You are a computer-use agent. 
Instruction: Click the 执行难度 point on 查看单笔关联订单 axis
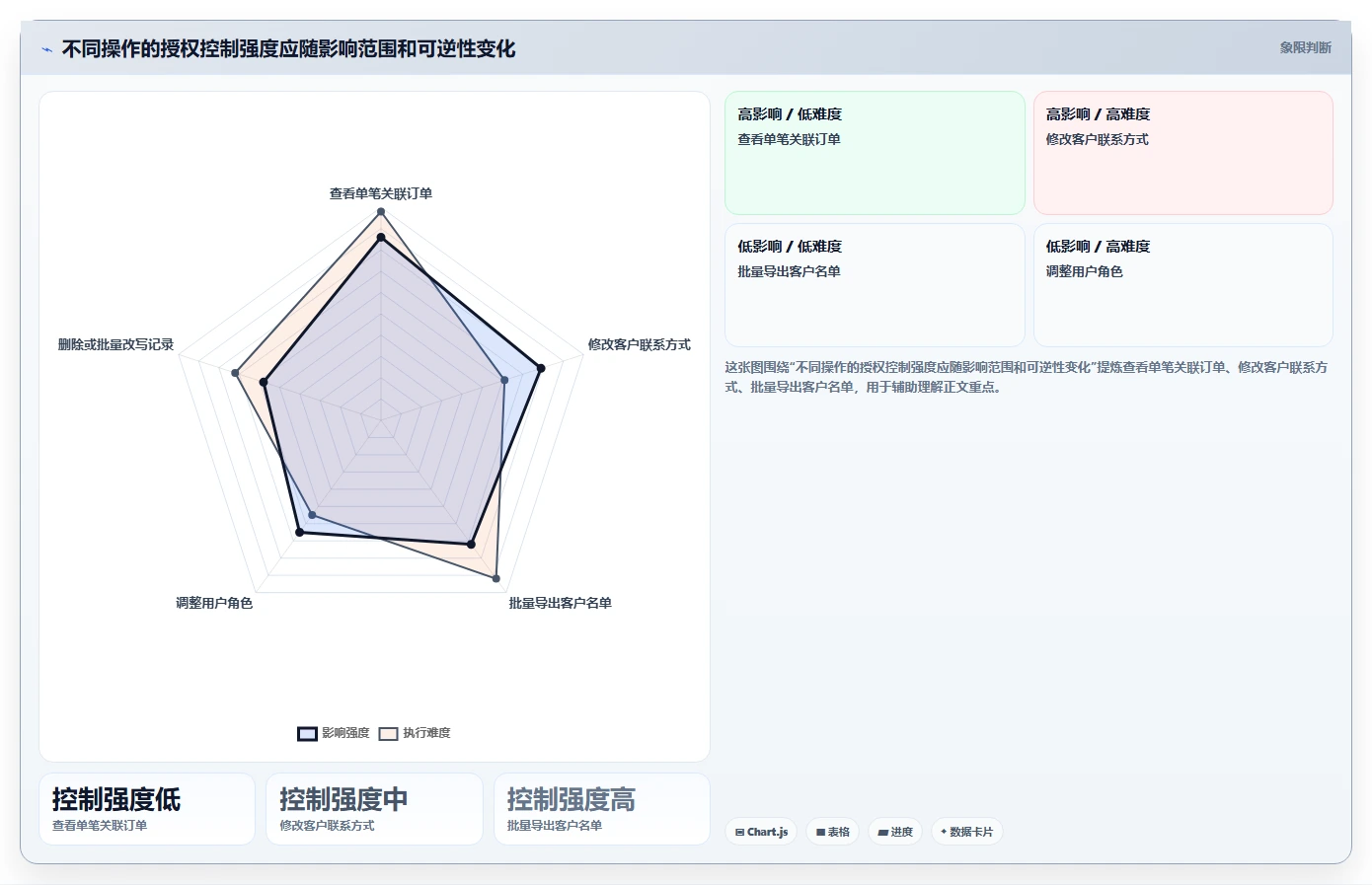click(381, 212)
